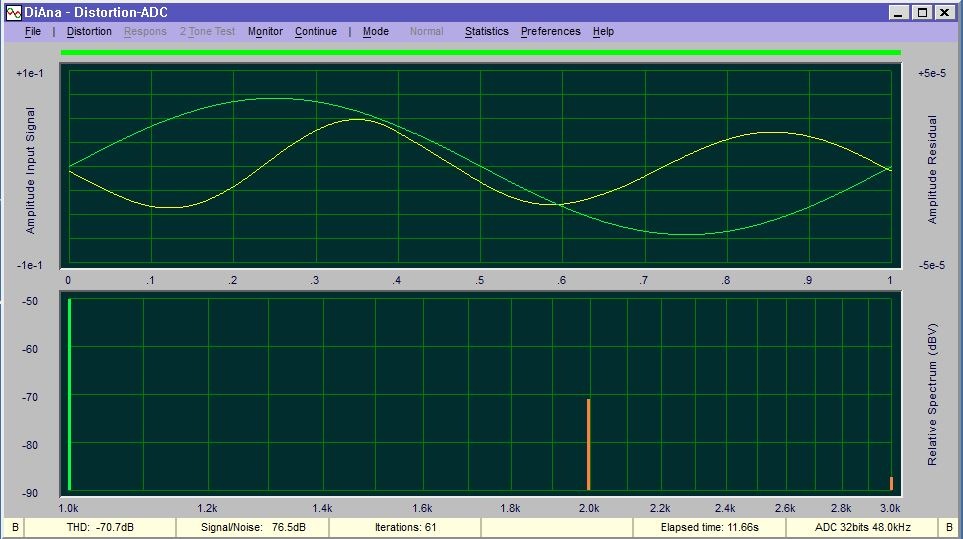Click the -50 spectrum scale label
The width and height of the screenshot is (963, 539).
click(30, 301)
